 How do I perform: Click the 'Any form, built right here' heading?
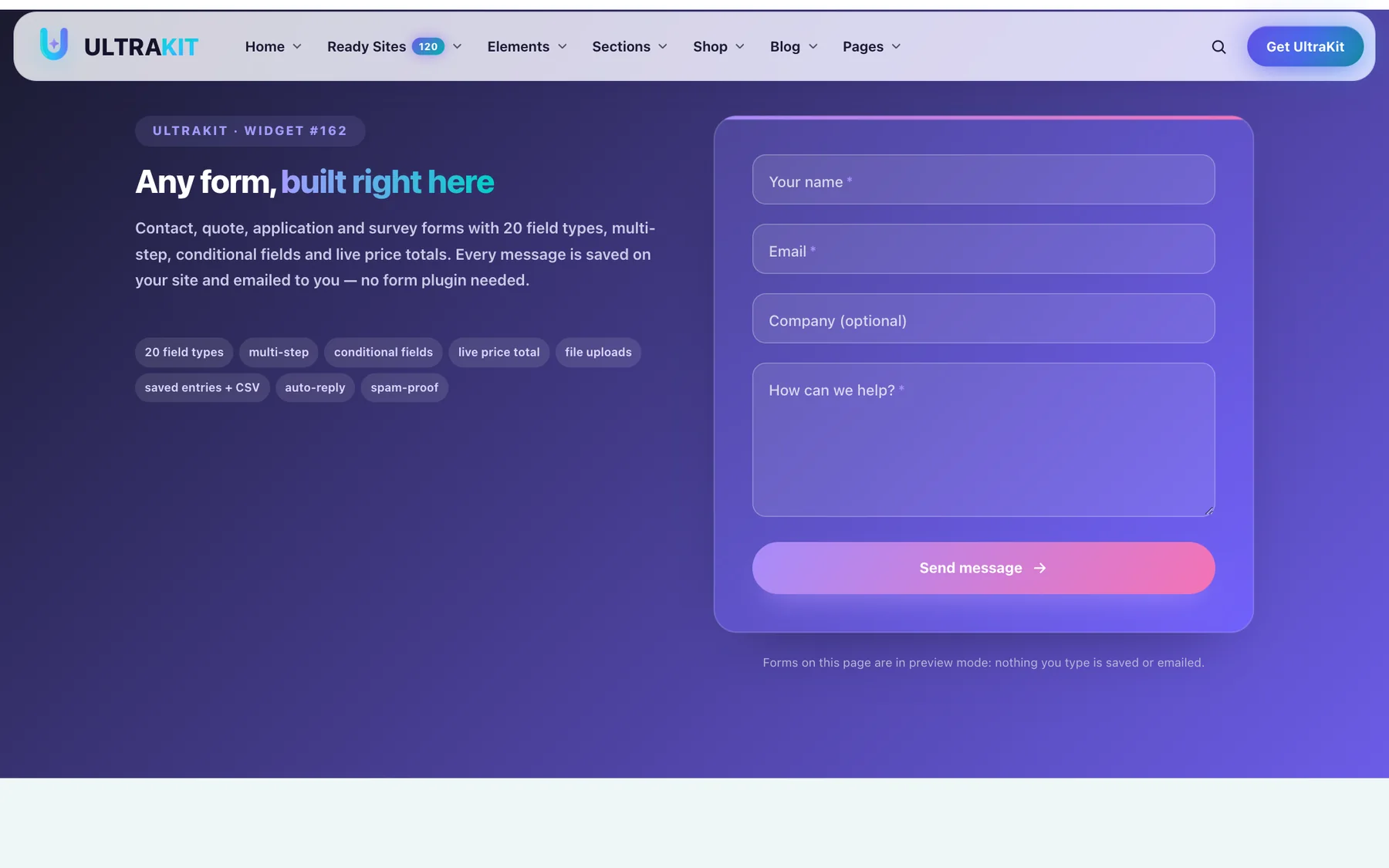(x=315, y=182)
